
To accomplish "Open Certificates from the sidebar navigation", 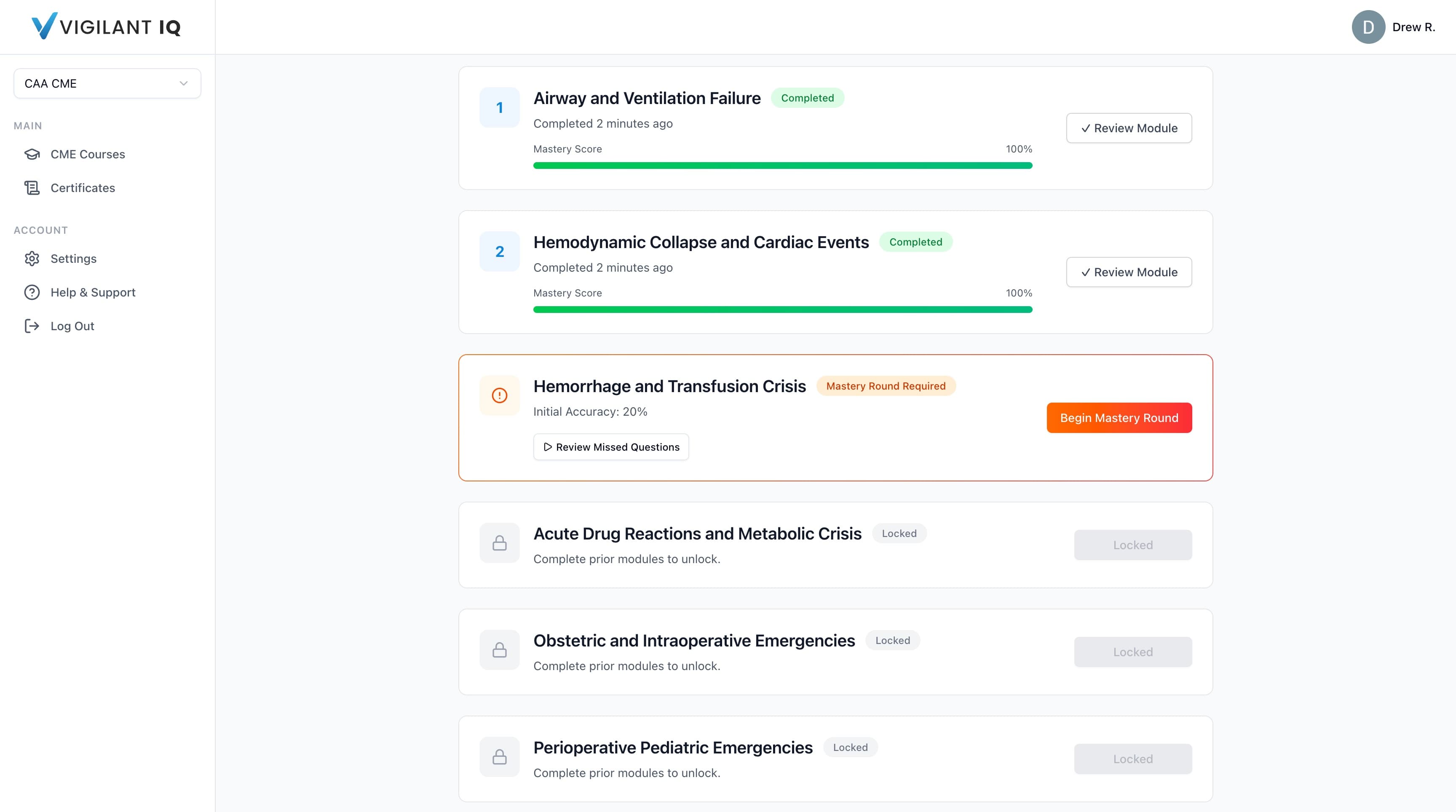I will (82, 187).
